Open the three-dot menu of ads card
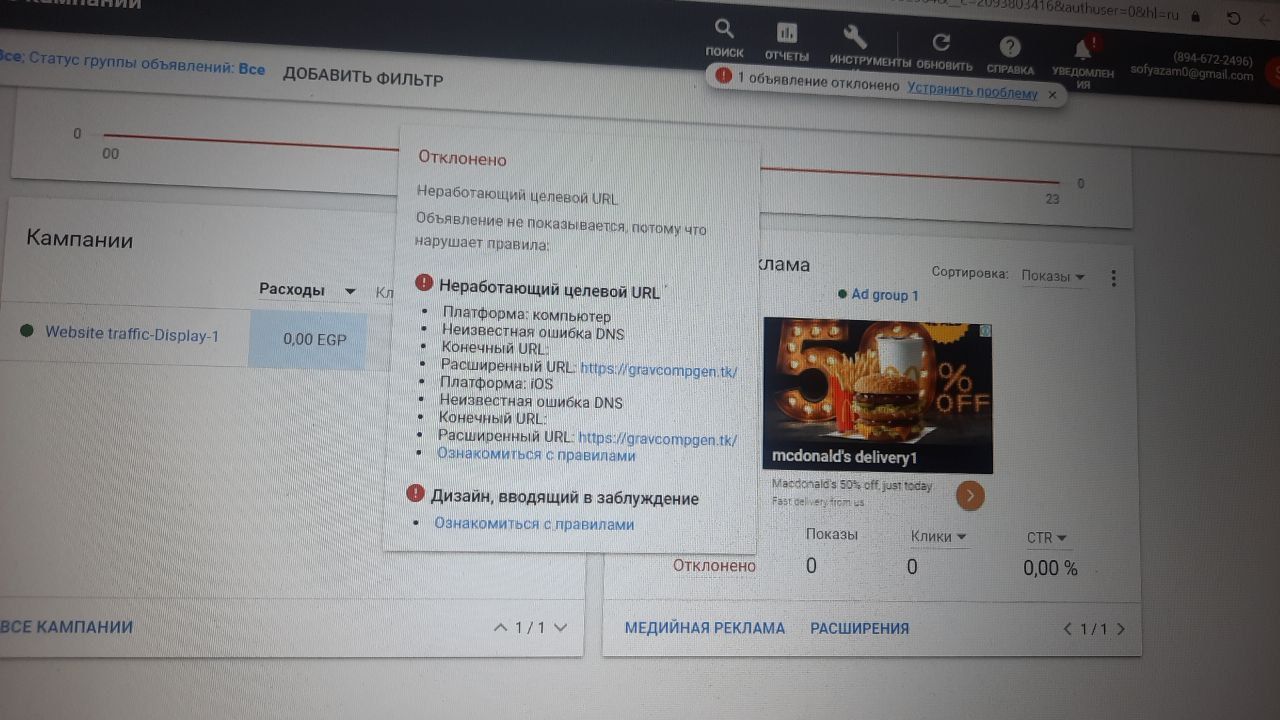 click(1114, 279)
